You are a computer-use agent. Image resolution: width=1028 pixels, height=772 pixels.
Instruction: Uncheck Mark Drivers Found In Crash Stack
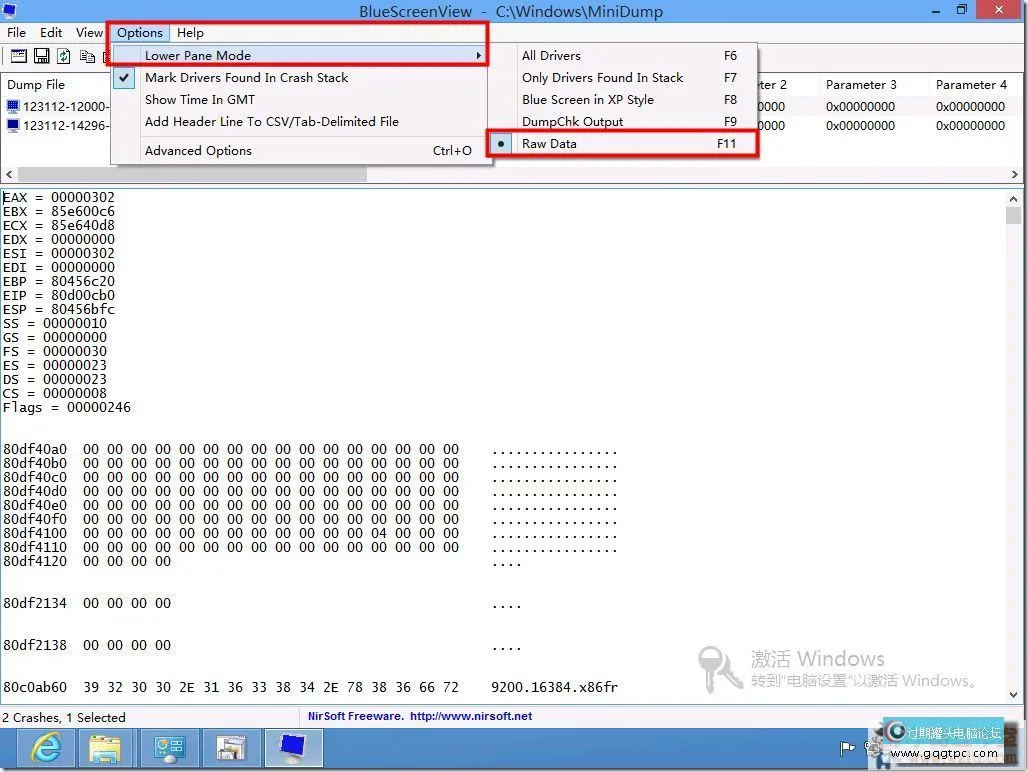(246, 77)
